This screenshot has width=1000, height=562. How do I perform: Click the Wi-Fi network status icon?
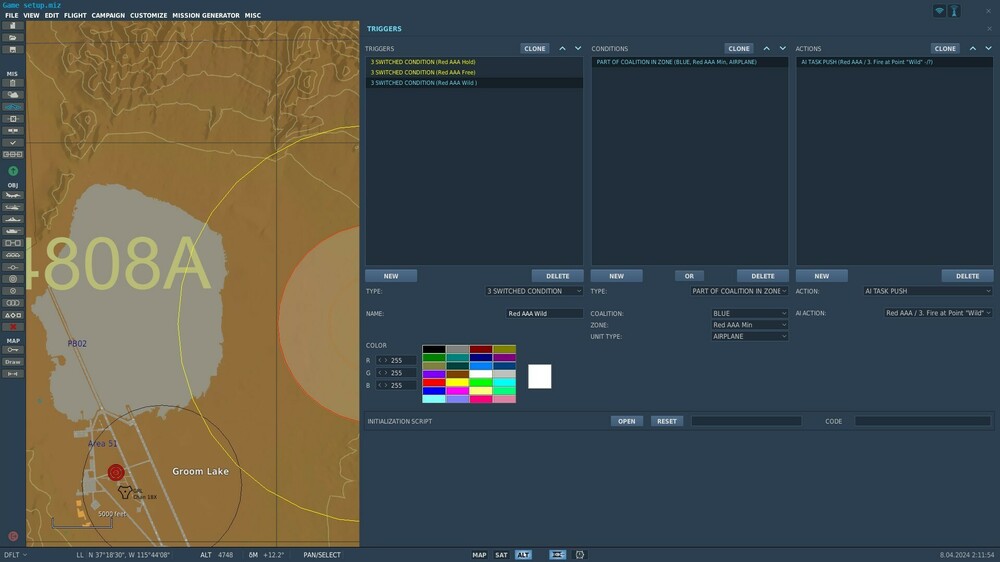point(939,11)
